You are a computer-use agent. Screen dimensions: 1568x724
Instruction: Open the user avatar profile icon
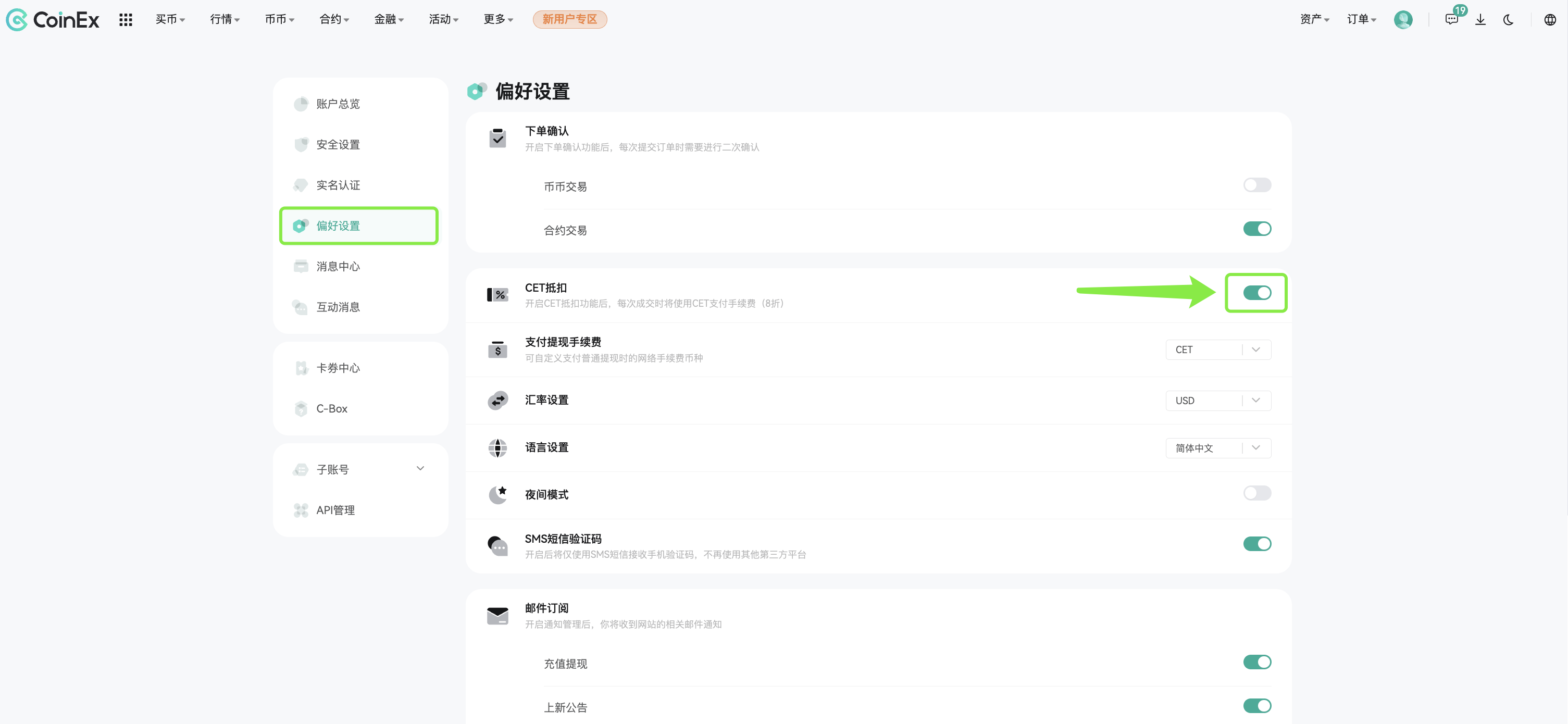(x=1403, y=19)
